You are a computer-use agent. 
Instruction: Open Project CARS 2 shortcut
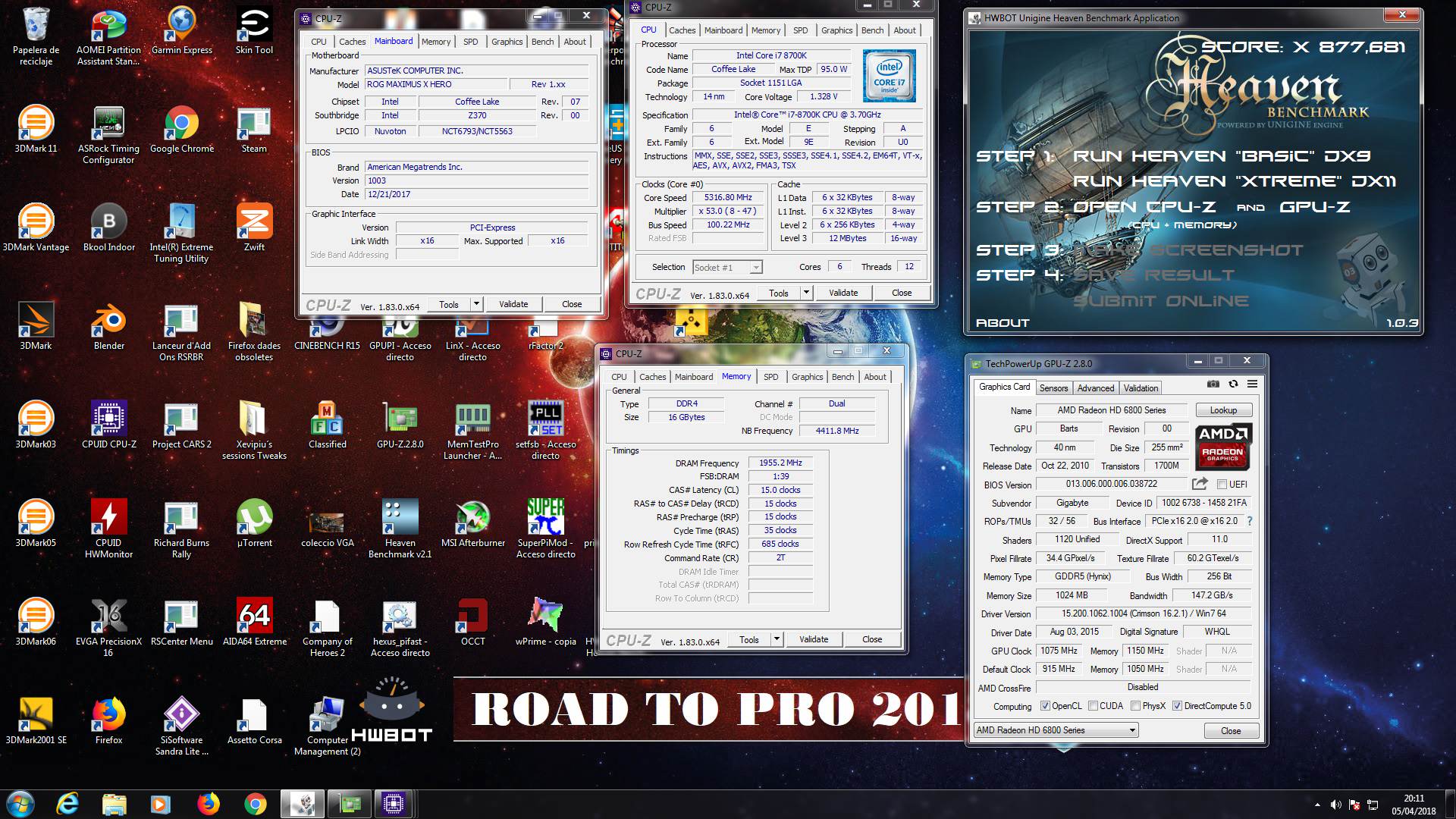tap(181, 425)
